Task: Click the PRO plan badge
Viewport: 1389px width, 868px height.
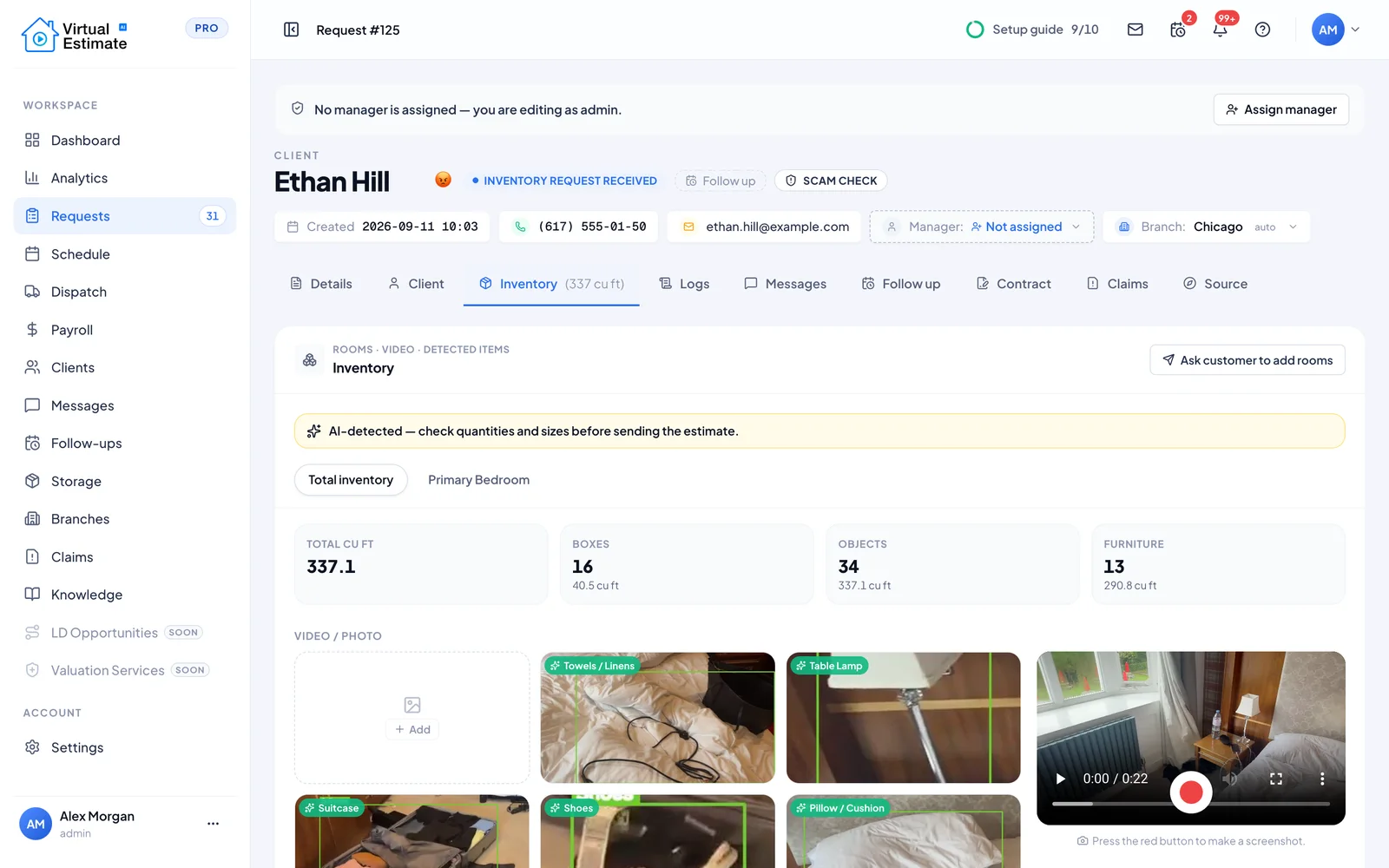Action: (x=207, y=28)
